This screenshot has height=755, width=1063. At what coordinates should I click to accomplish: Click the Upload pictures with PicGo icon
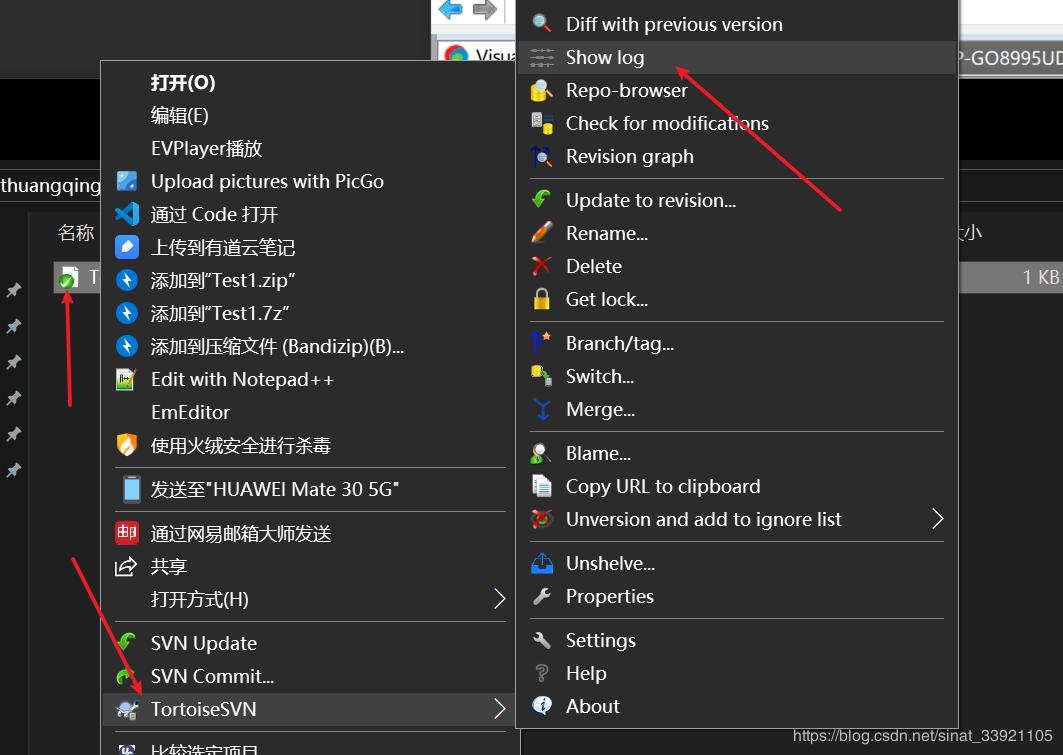click(x=126, y=181)
